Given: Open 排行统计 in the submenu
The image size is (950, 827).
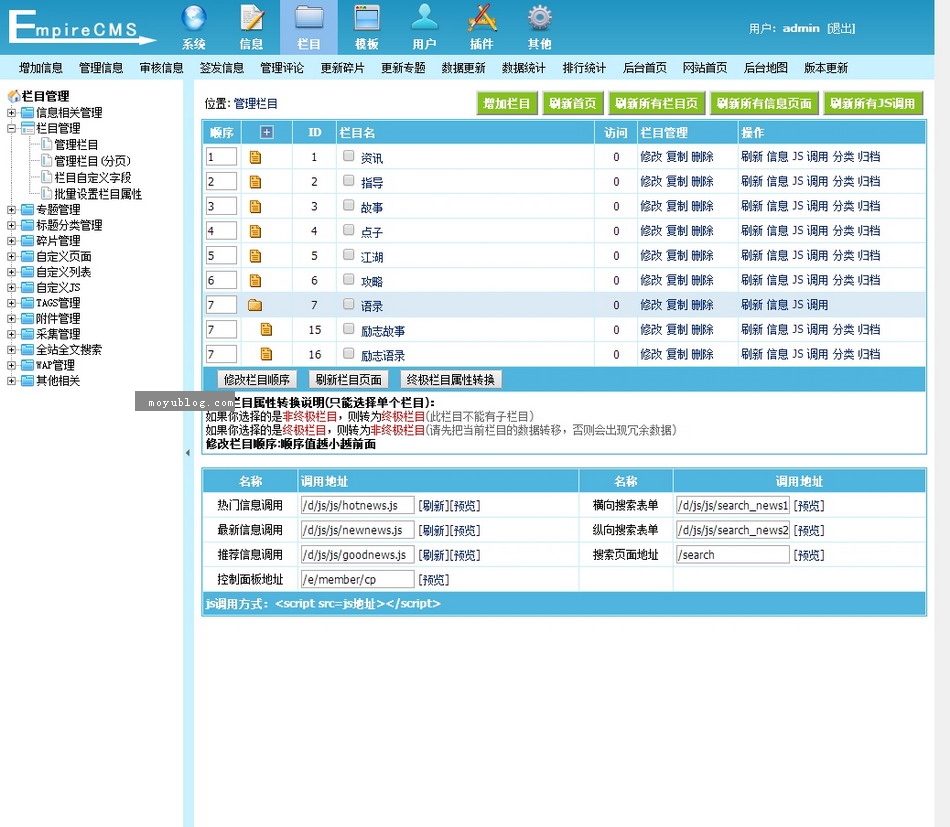Looking at the screenshot, I should (584, 68).
